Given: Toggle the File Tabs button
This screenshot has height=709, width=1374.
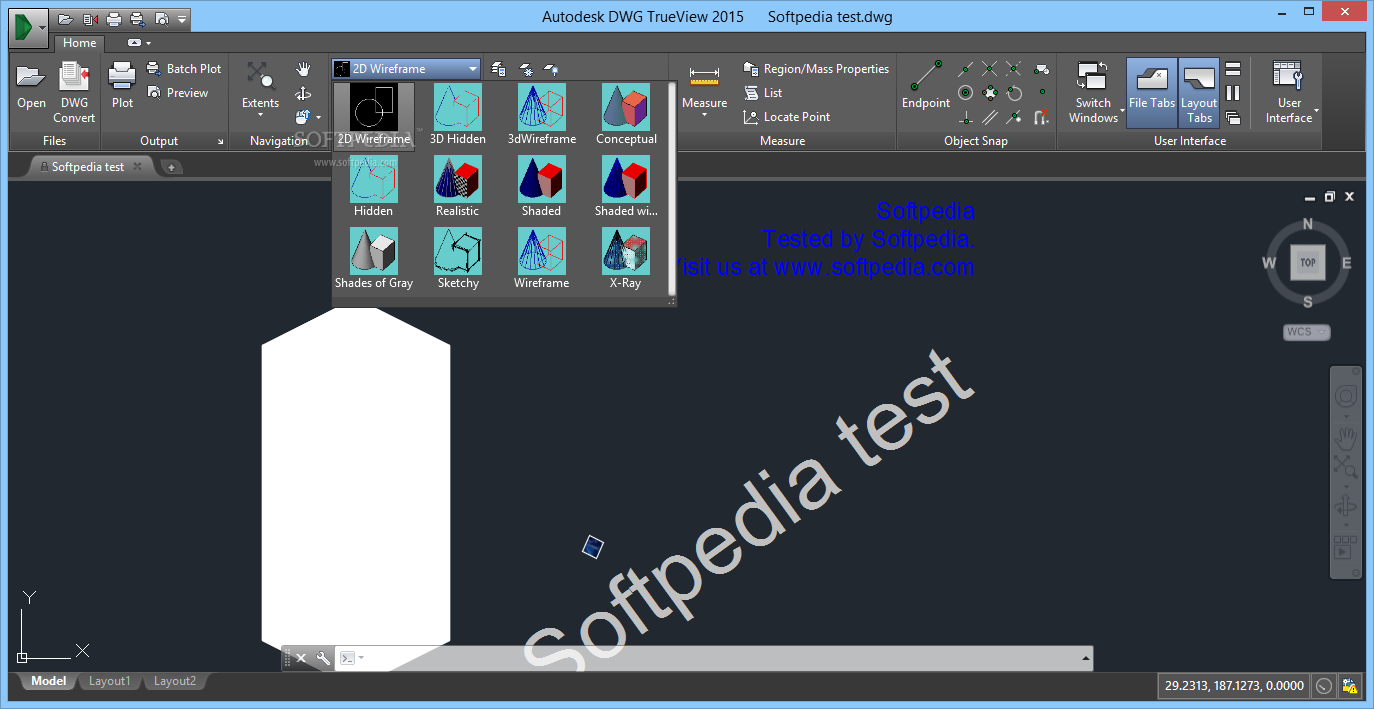Looking at the screenshot, I should (x=1152, y=92).
